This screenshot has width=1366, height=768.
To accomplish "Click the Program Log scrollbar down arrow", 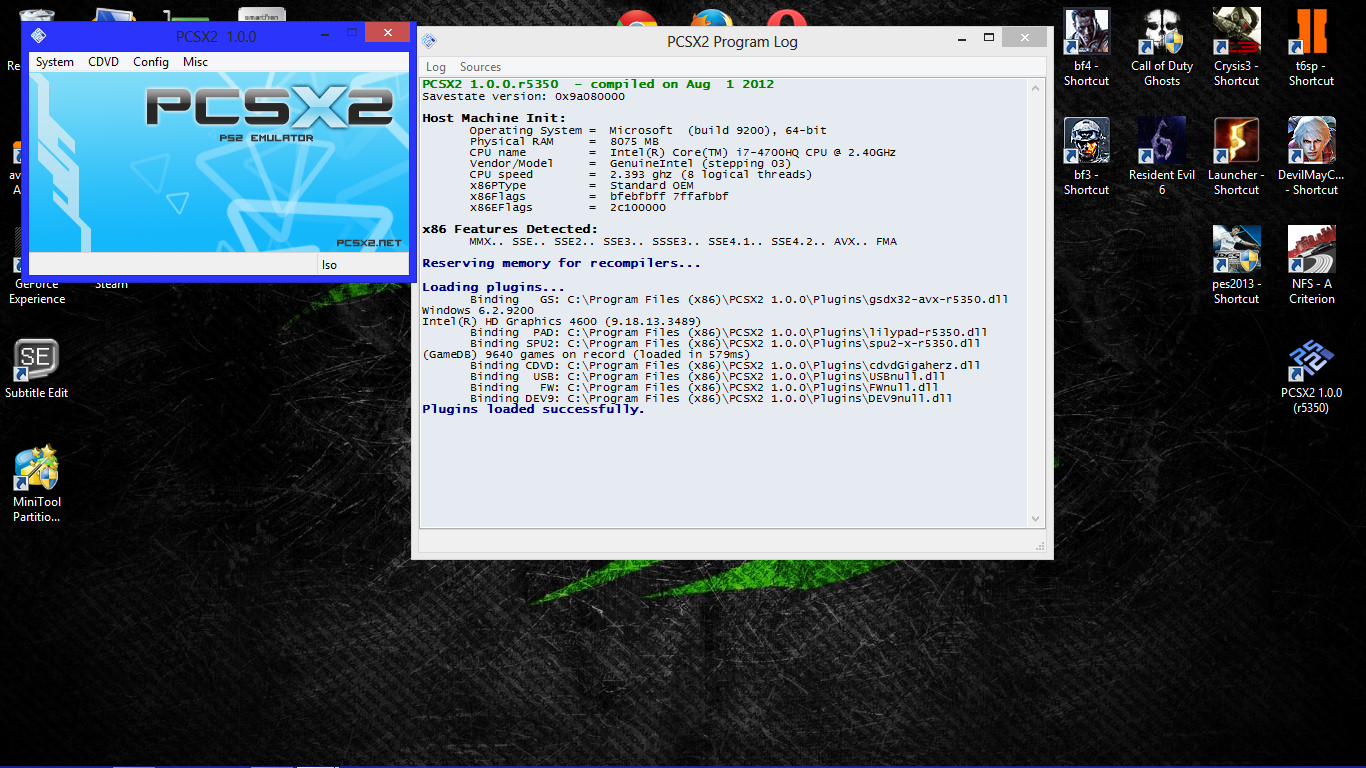I will (x=1035, y=519).
